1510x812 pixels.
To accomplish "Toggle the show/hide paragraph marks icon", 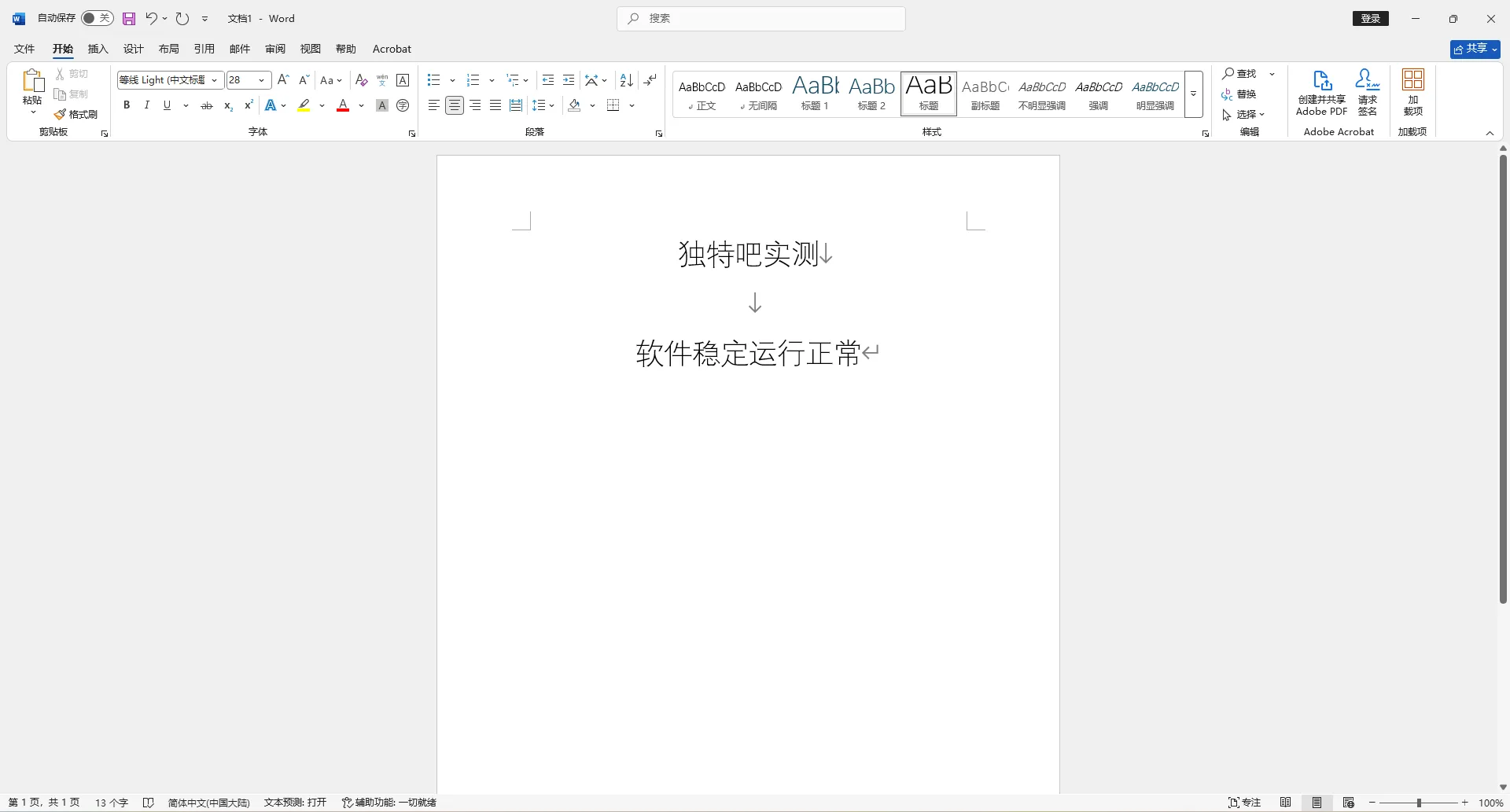I will (650, 80).
